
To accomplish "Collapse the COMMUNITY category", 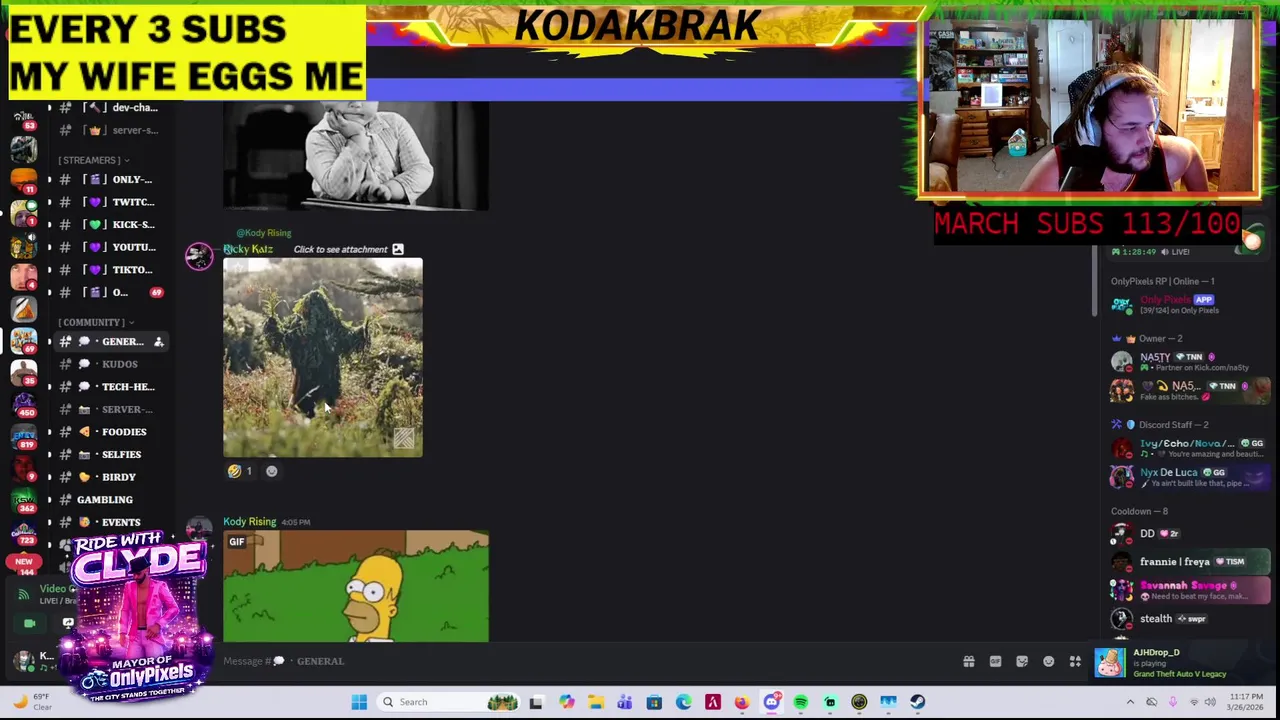I will [96, 322].
